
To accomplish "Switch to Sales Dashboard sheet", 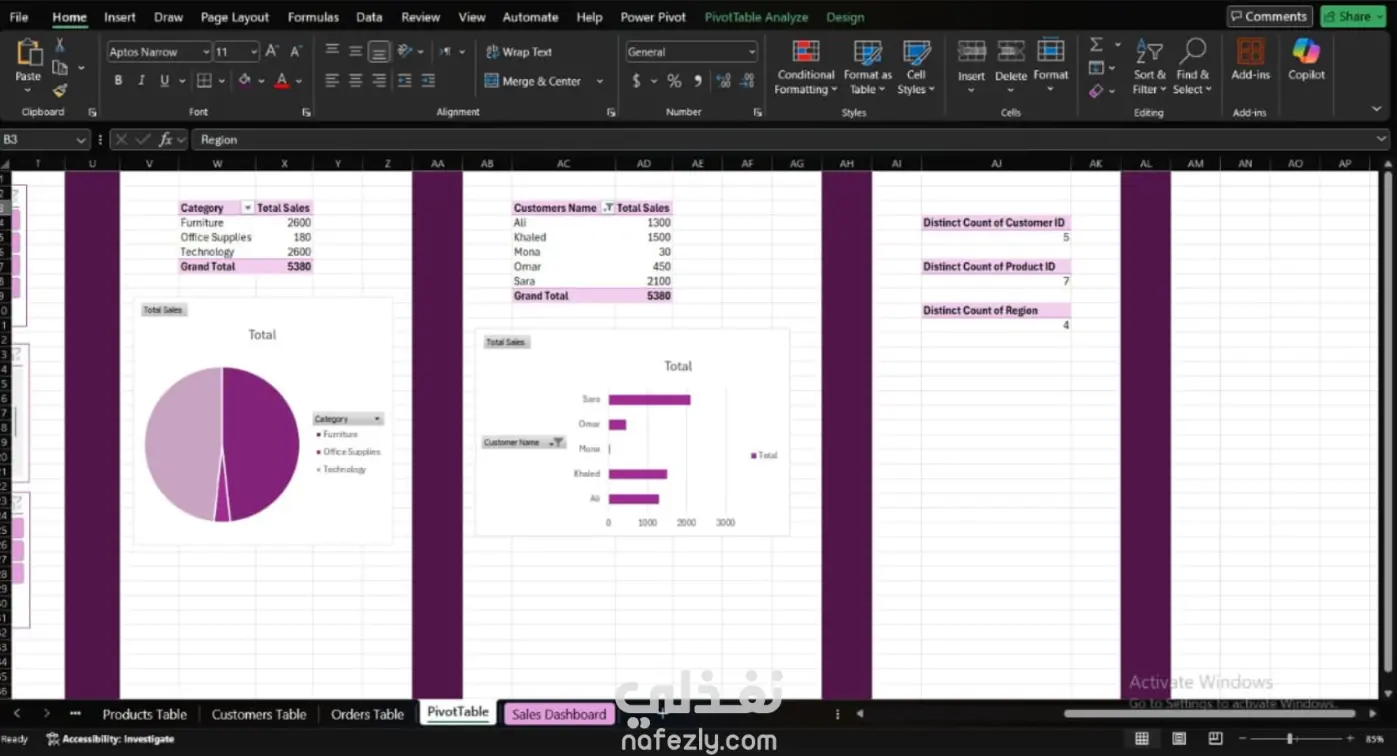I will point(558,714).
